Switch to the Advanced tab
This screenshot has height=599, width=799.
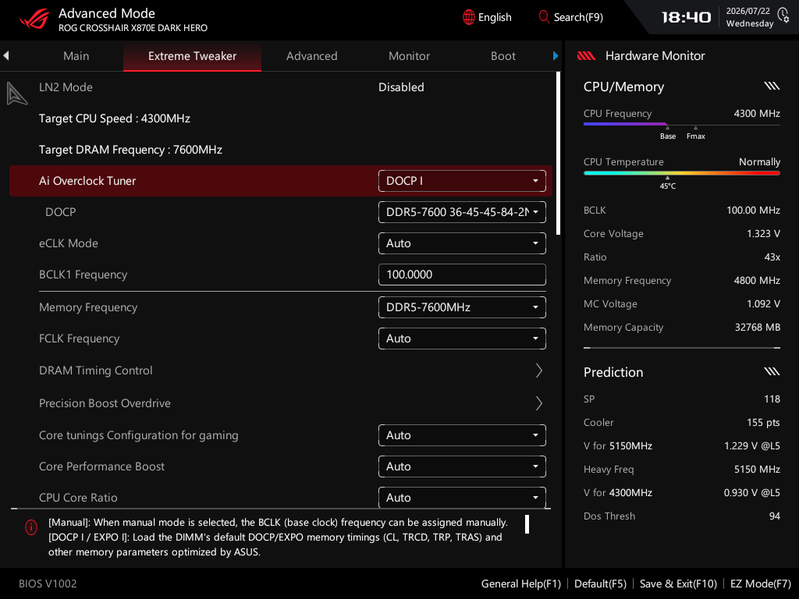click(x=311, y=56)
